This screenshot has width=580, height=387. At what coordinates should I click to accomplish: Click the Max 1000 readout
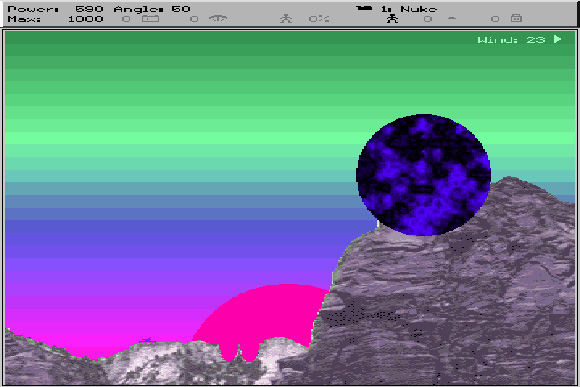click(55, 19)
